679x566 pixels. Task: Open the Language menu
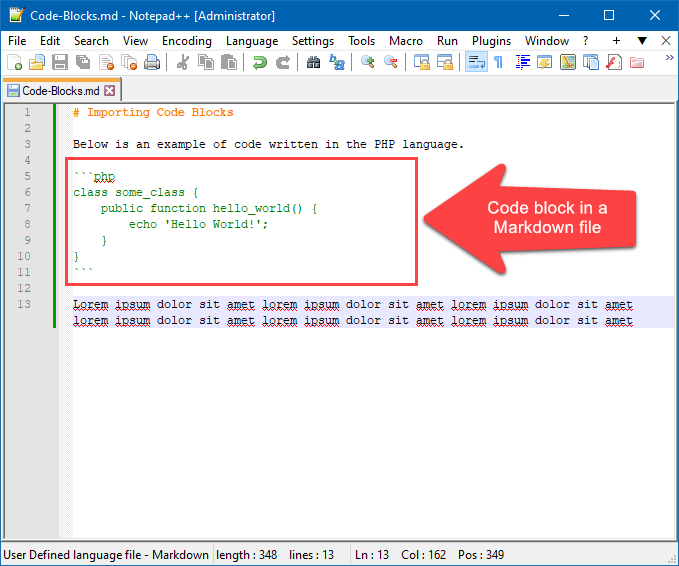pyautogui.click(x=252, y=41)
